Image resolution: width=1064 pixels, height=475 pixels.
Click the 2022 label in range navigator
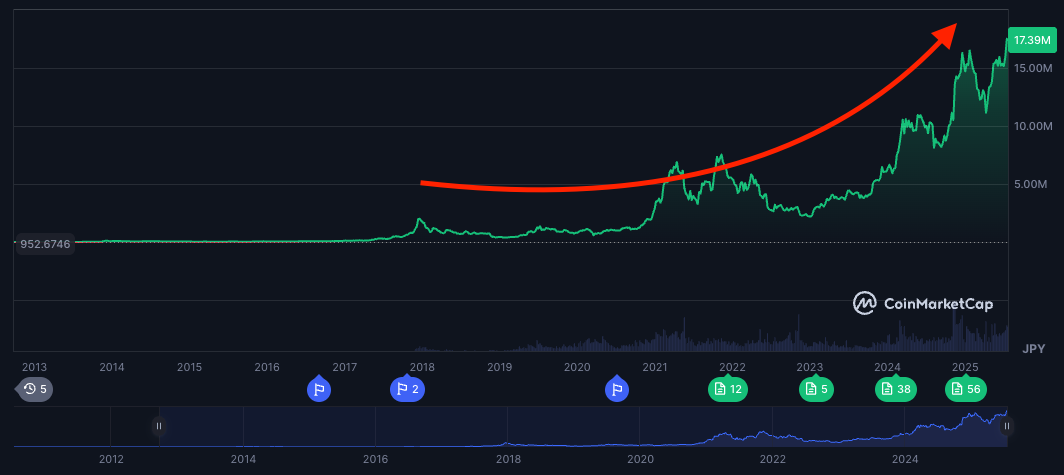tap(772, 459)
